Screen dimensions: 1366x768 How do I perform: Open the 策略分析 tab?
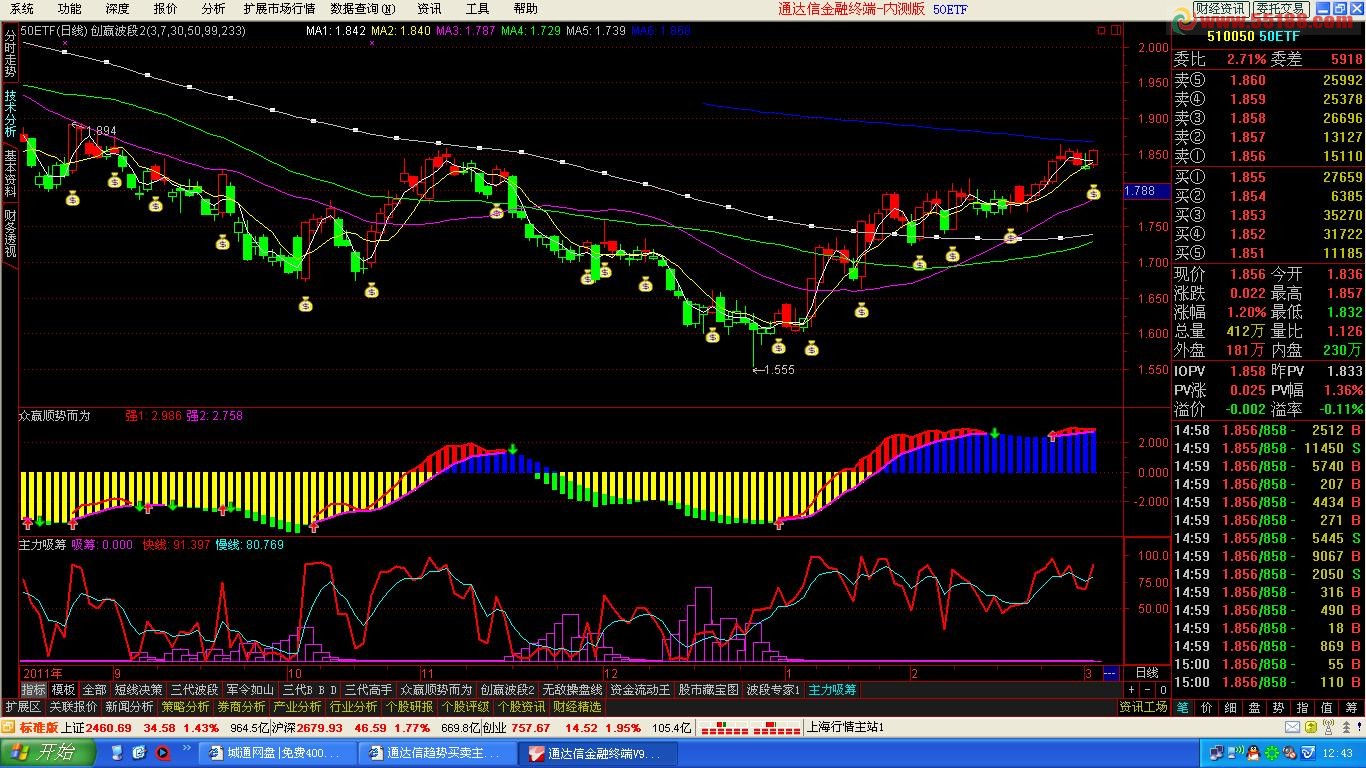(185, 707)
